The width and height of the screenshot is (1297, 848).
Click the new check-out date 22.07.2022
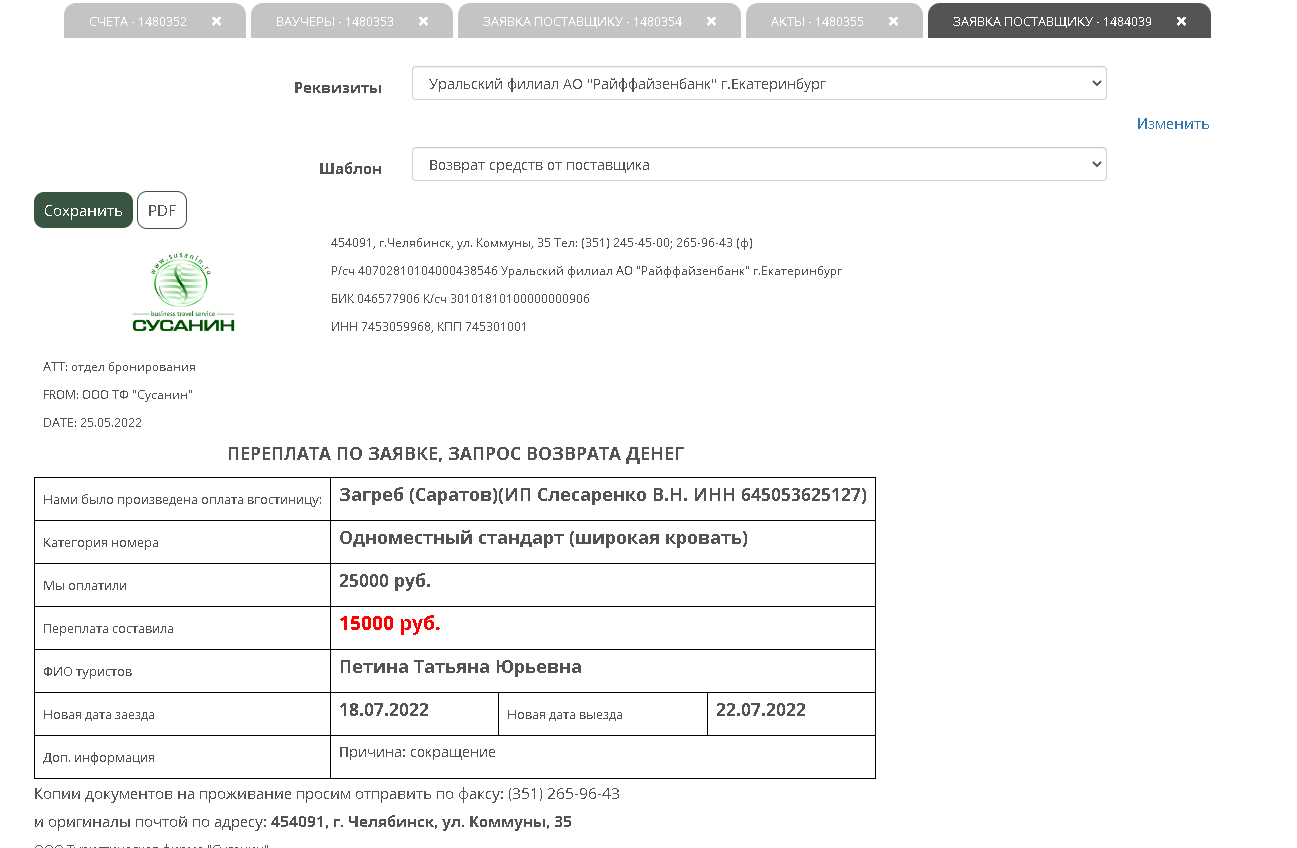761,710
